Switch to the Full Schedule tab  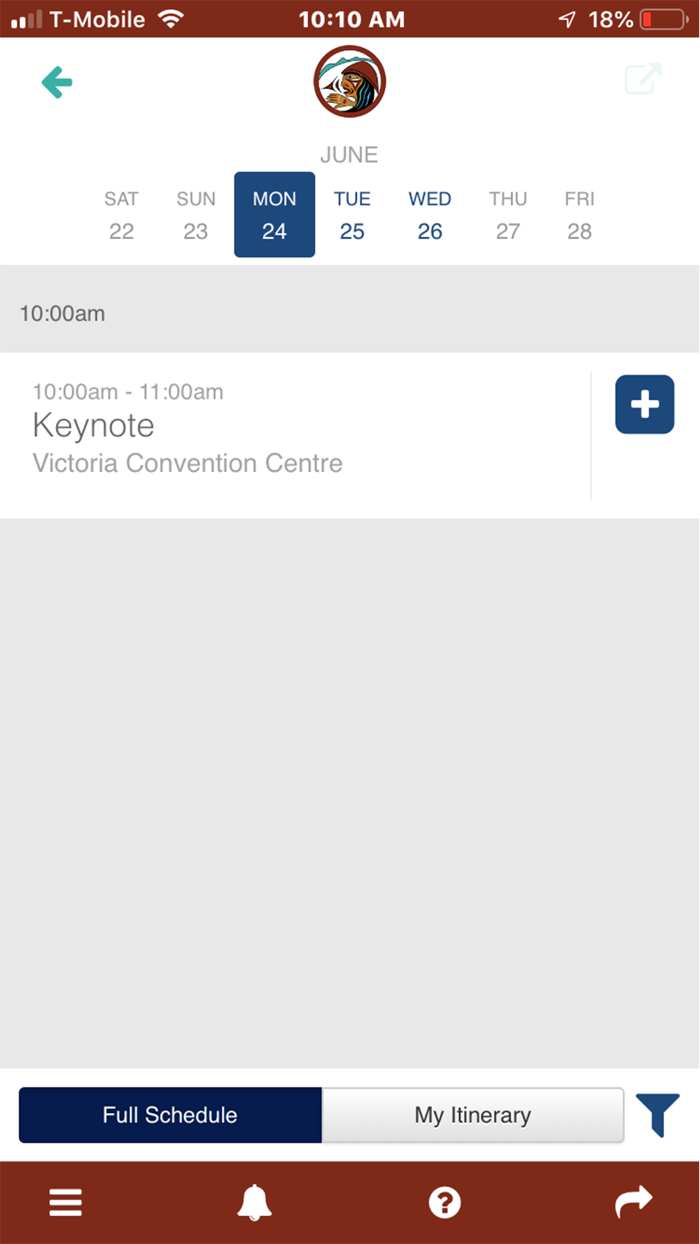[169, 1114]
